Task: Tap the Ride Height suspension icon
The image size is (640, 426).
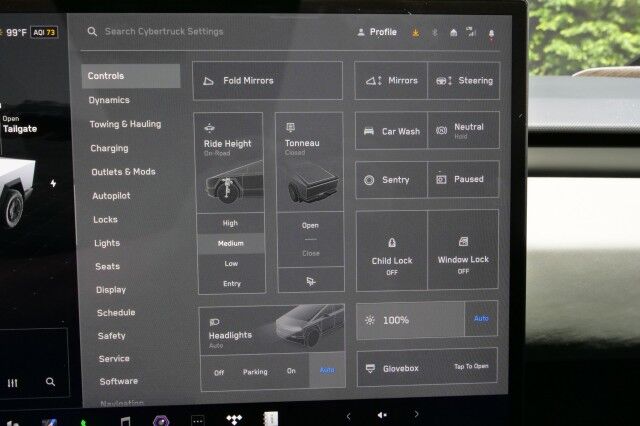Action: 209,128
